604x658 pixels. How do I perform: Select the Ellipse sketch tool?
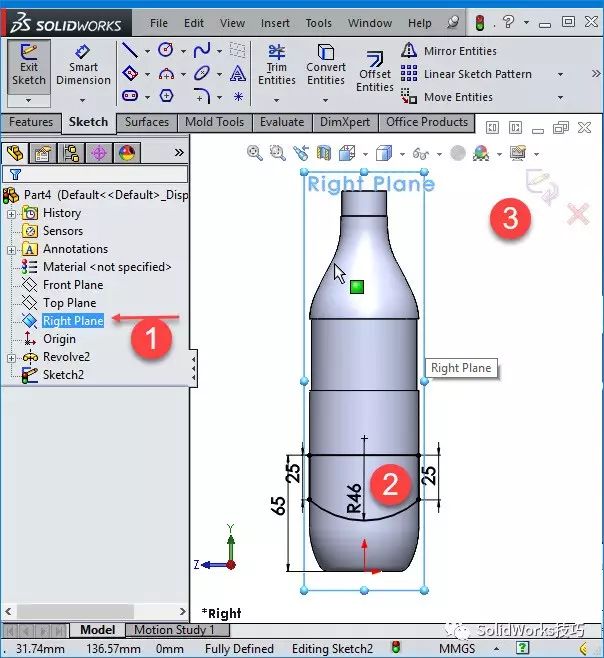pyautogui.click(x=202, y=73)
